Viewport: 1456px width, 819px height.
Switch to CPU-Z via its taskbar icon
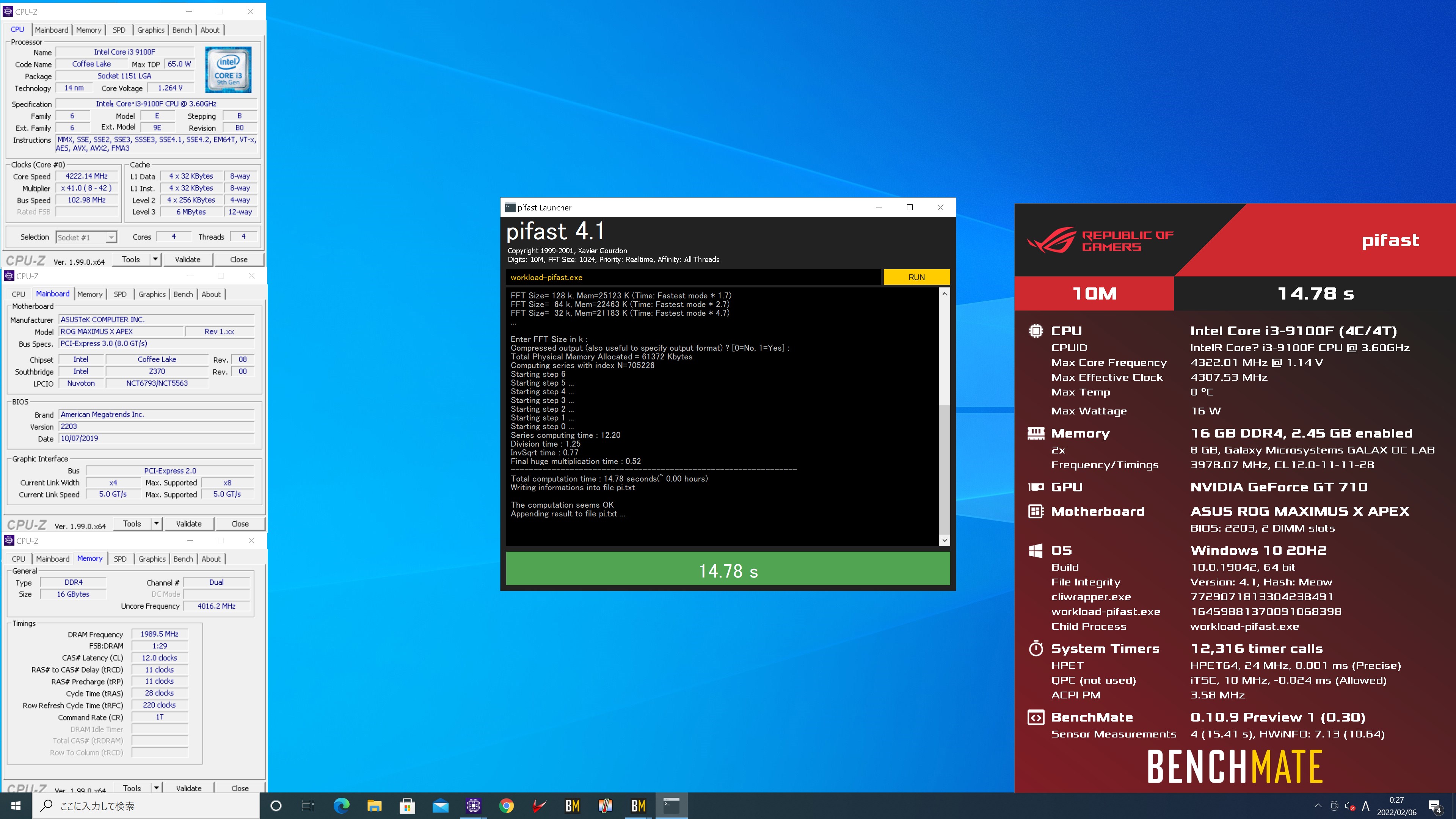click(473, 805)
